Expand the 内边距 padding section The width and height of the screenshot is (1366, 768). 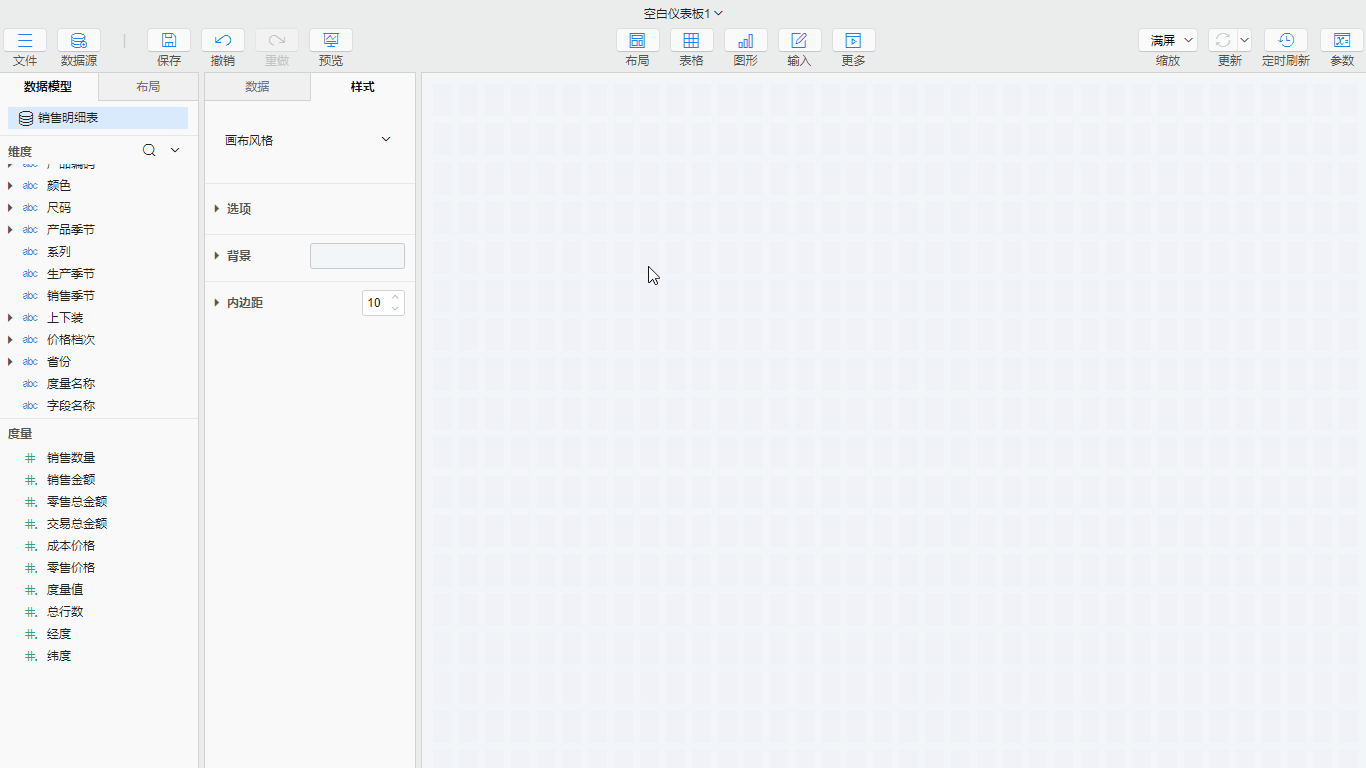point(217,303)
